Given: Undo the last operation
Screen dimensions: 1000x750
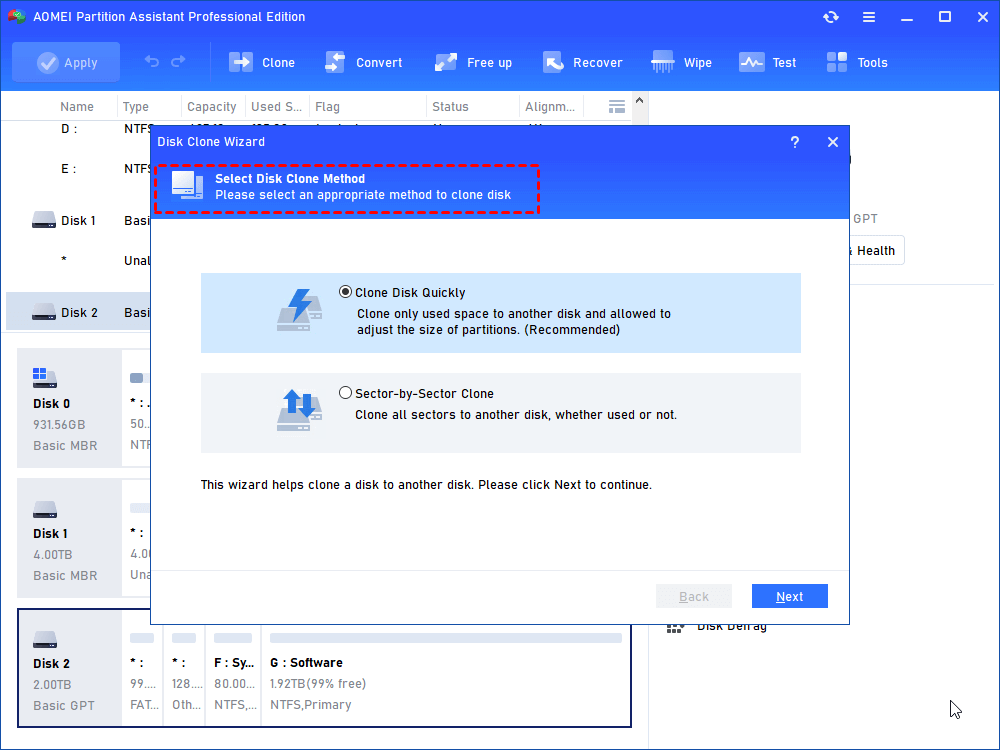Looking at the screenshot, I should pyautogui.click(x=152, y=61).
